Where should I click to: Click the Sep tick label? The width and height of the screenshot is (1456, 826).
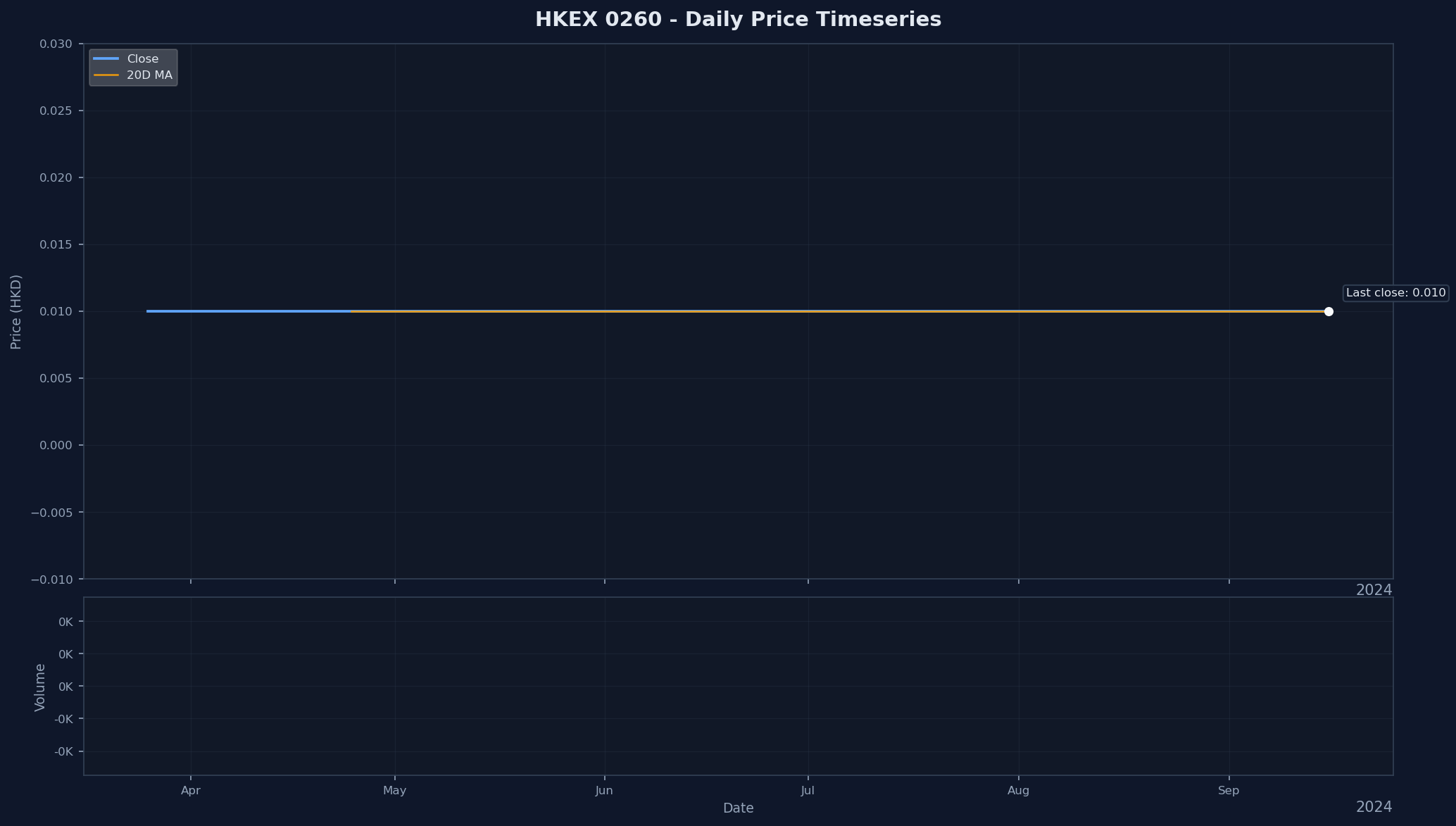1229,791
